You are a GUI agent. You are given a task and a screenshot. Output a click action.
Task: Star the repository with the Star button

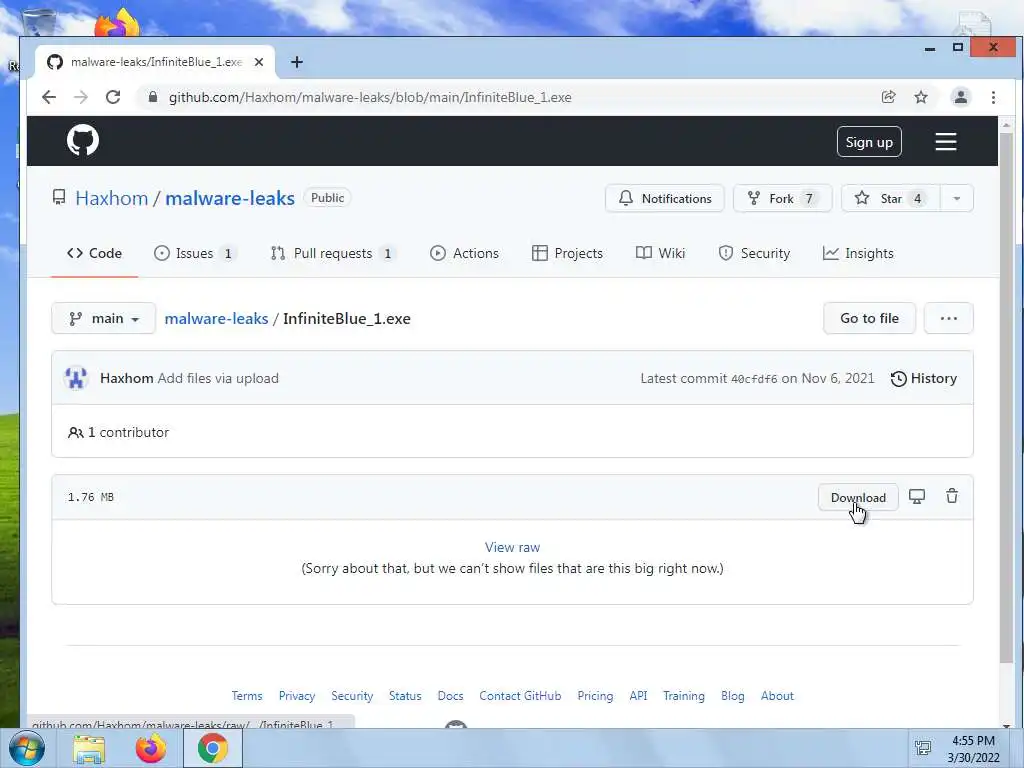coord(891,199)
